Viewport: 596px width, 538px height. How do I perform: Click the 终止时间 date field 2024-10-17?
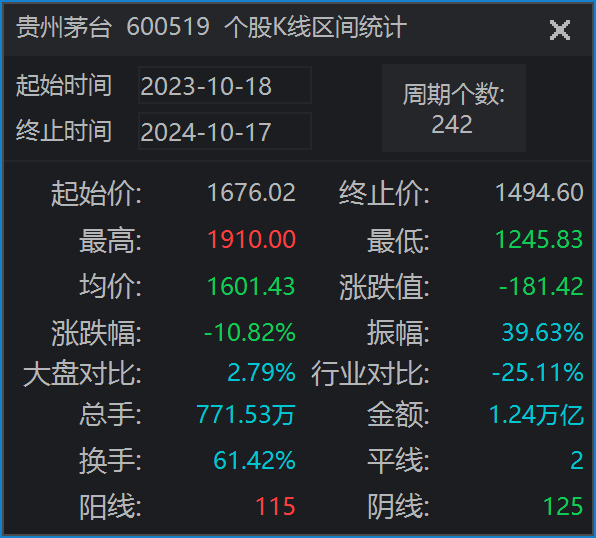[225, 131]
